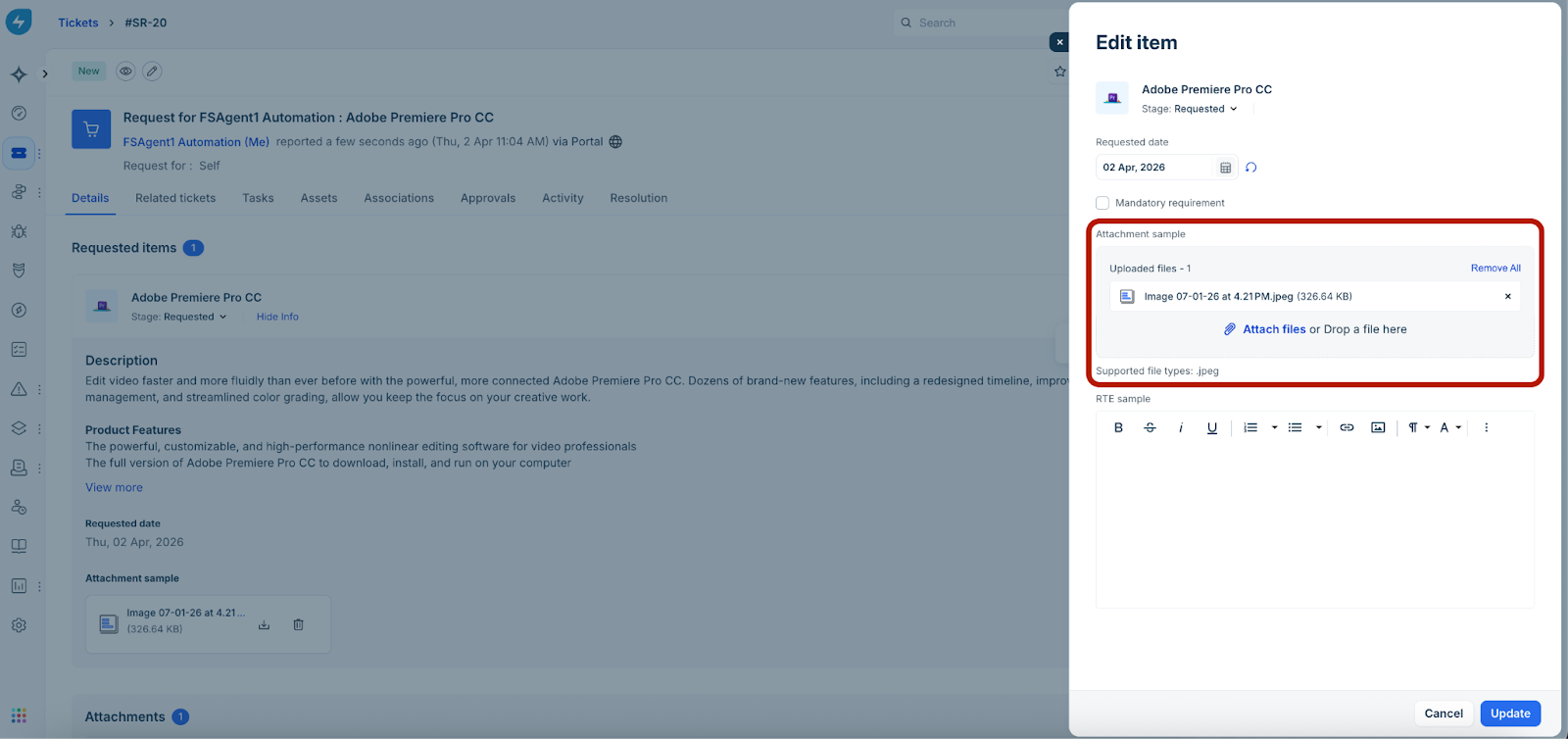Click the pencil edit icon next to New
This screenshot has width=1568, height=739.
[152, 71]
